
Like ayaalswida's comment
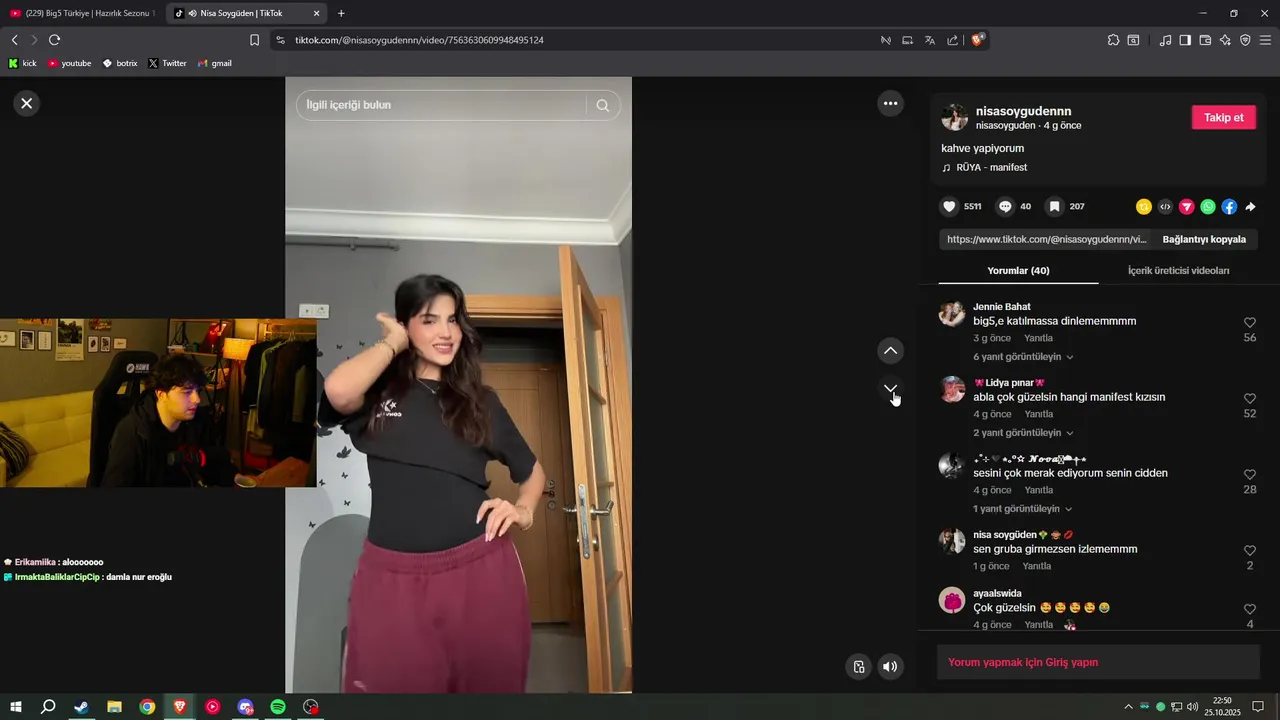pyautogui.click(x=1250, y=609)
